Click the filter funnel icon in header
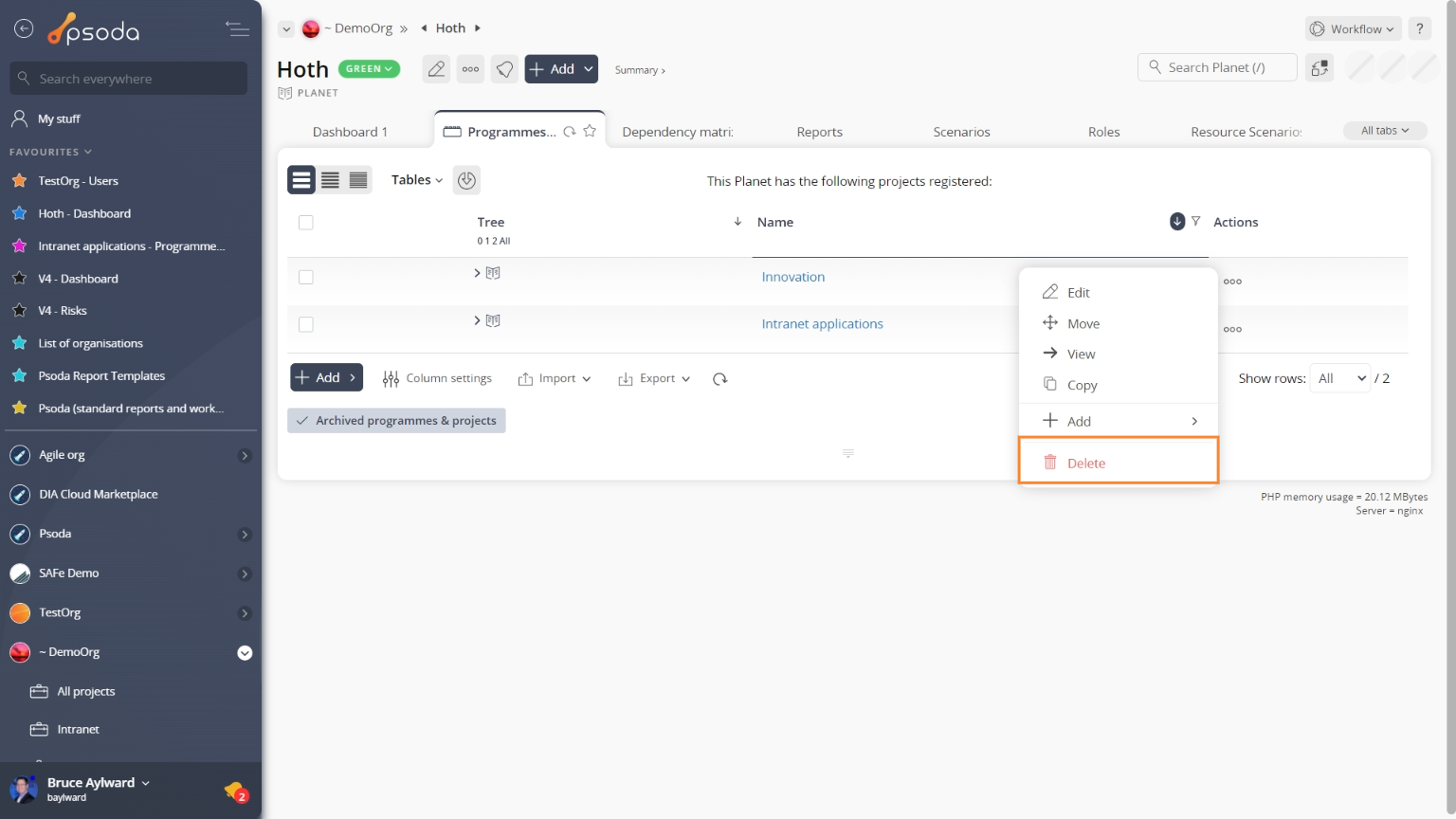 (x=1195, y=221)
